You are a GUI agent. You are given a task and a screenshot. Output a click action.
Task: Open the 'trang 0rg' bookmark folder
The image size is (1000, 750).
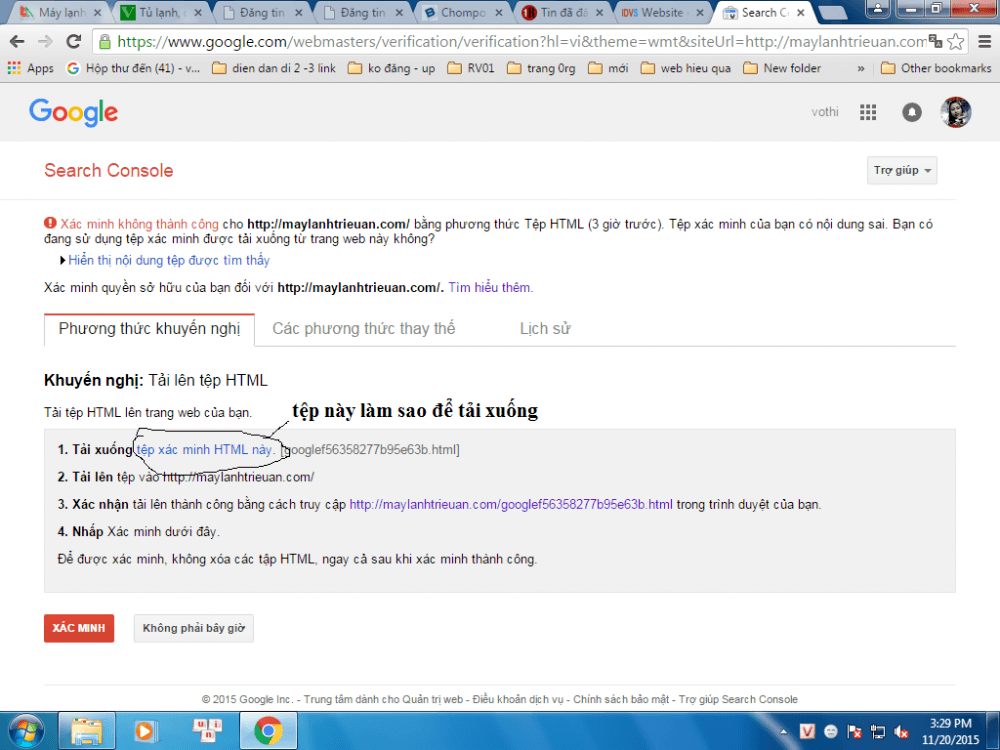pyautogui.click(x=541, y=68)
